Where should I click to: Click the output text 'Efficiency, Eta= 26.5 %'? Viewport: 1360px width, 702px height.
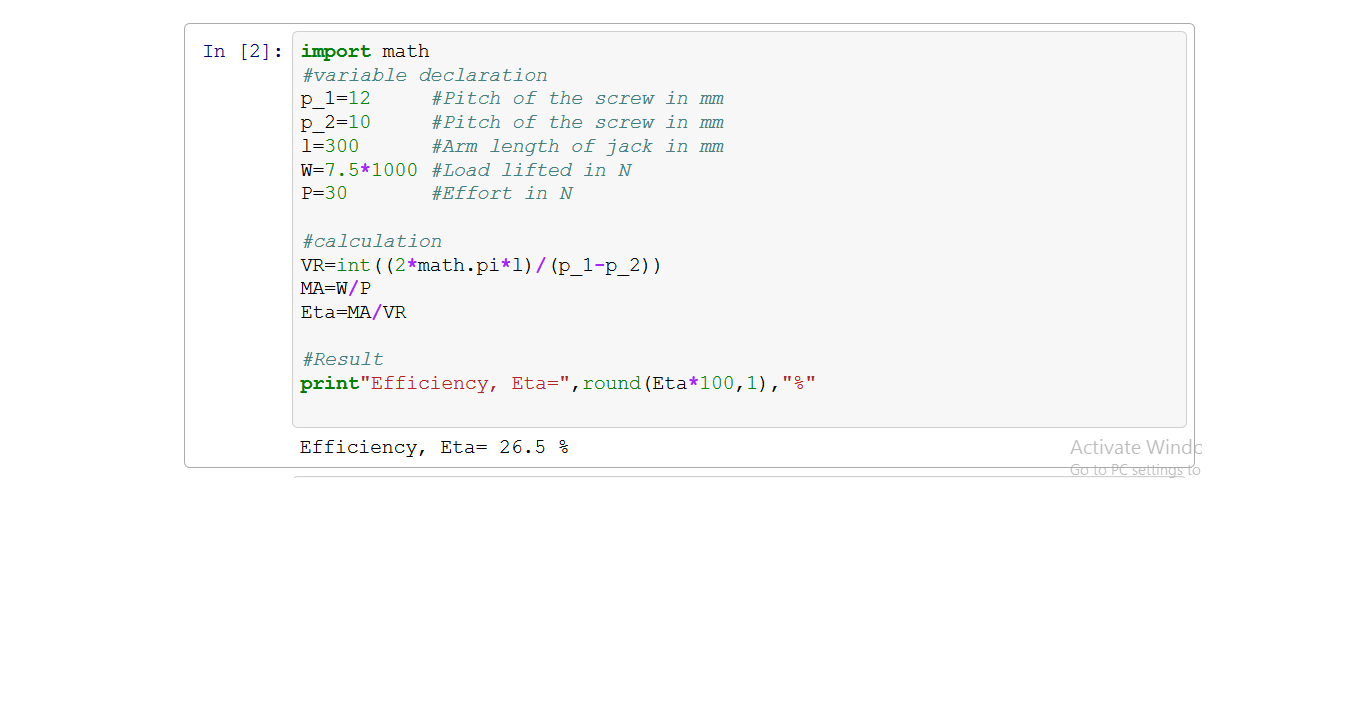[434, 447]
